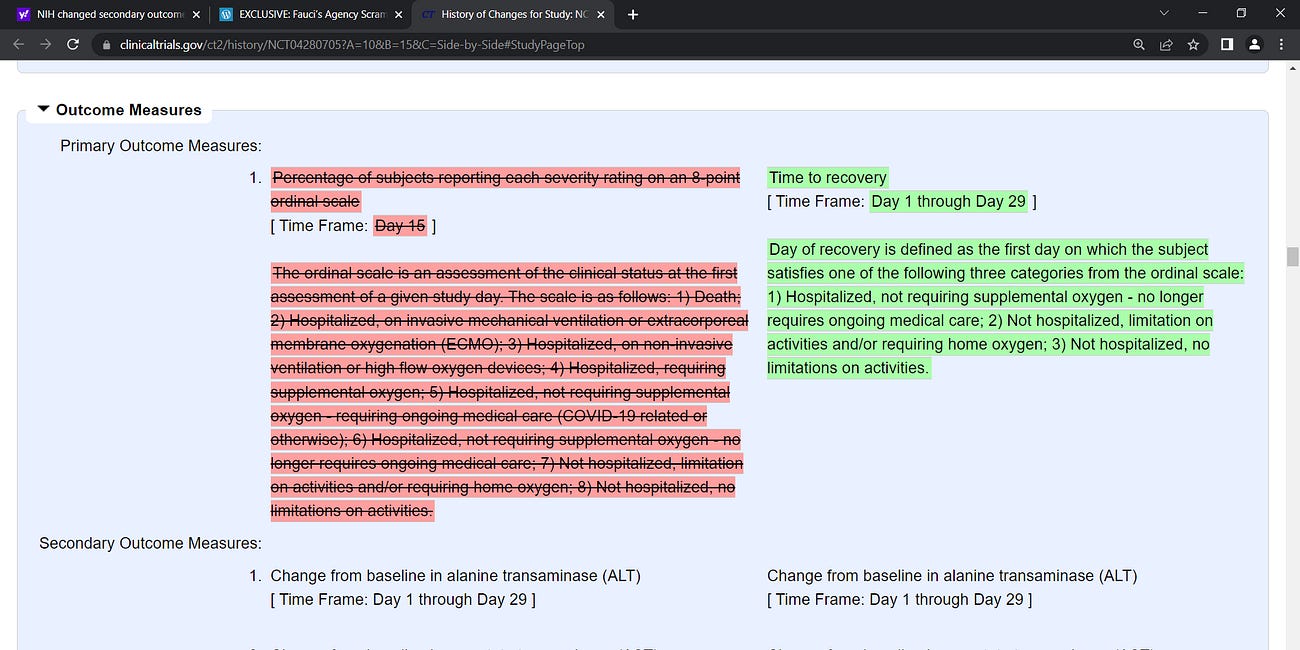Reload the ClinicalTrials.gov page
Image resolution: width=1300 pixels, height=650 pixels.
point(72,44)
